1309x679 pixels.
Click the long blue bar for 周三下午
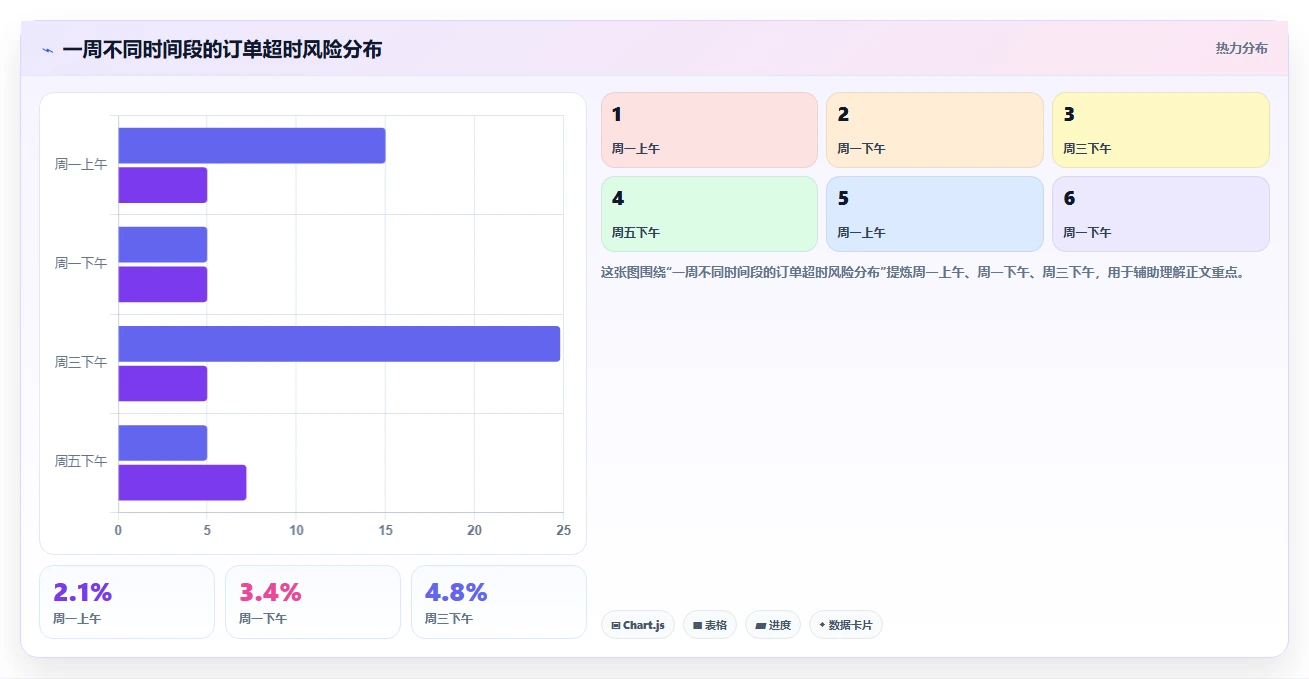(339, 344)
